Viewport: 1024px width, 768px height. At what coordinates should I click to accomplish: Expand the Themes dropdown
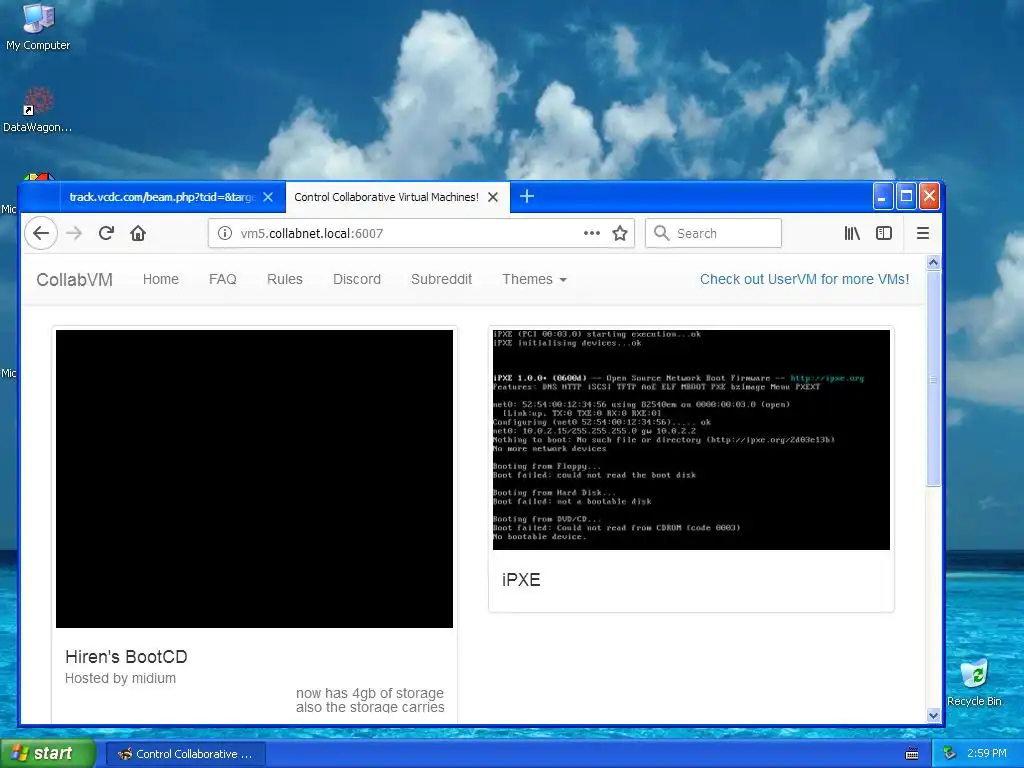(x=534, y=279)
